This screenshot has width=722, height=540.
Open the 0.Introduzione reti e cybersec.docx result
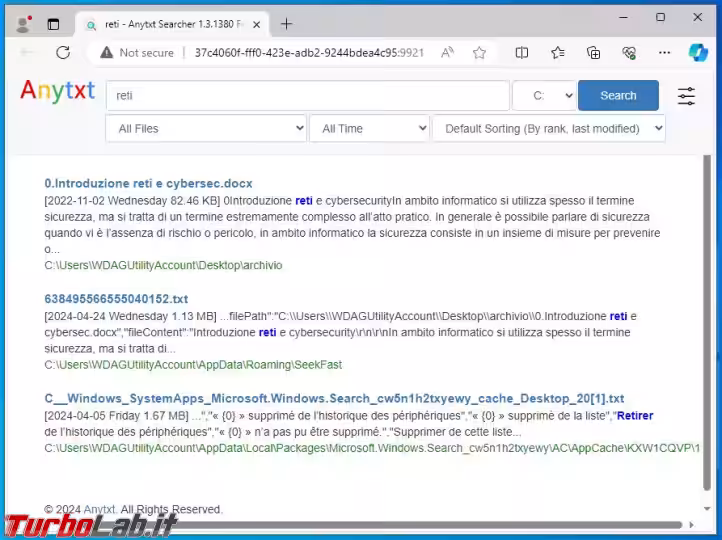pos(148,183)
